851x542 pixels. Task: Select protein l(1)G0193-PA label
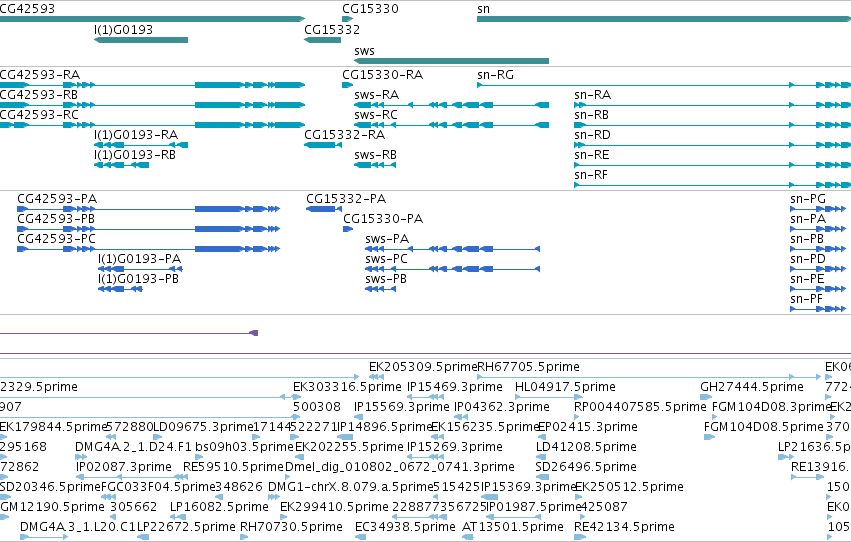(x=139, y=259)
